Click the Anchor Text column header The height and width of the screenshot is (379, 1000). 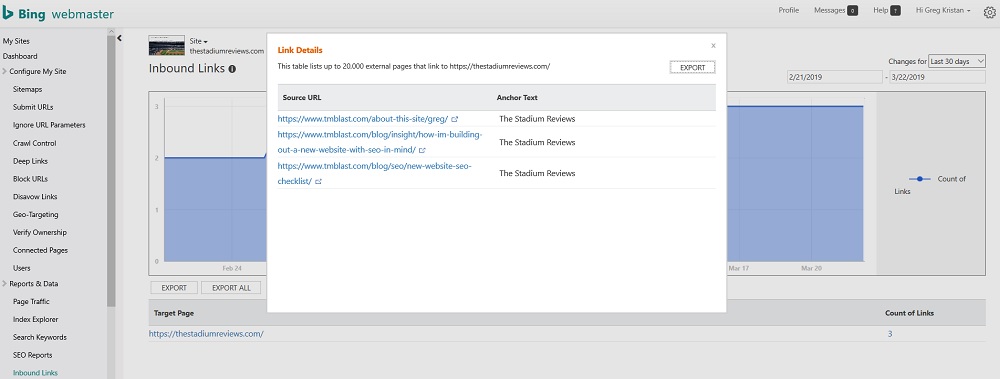[517, 98]
